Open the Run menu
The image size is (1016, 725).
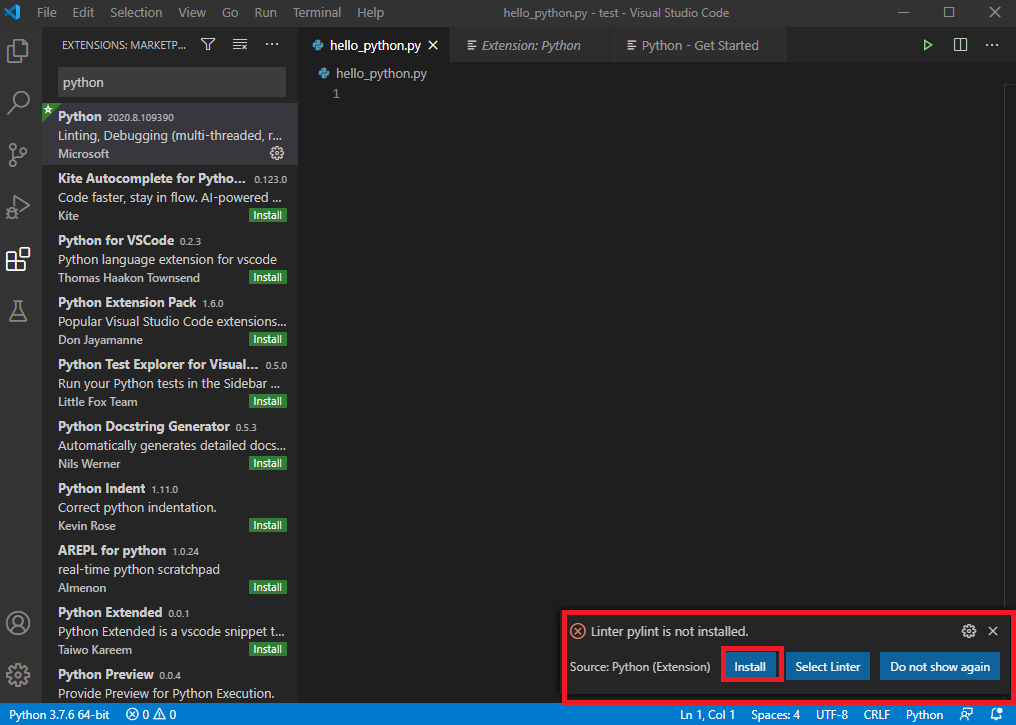265,12
